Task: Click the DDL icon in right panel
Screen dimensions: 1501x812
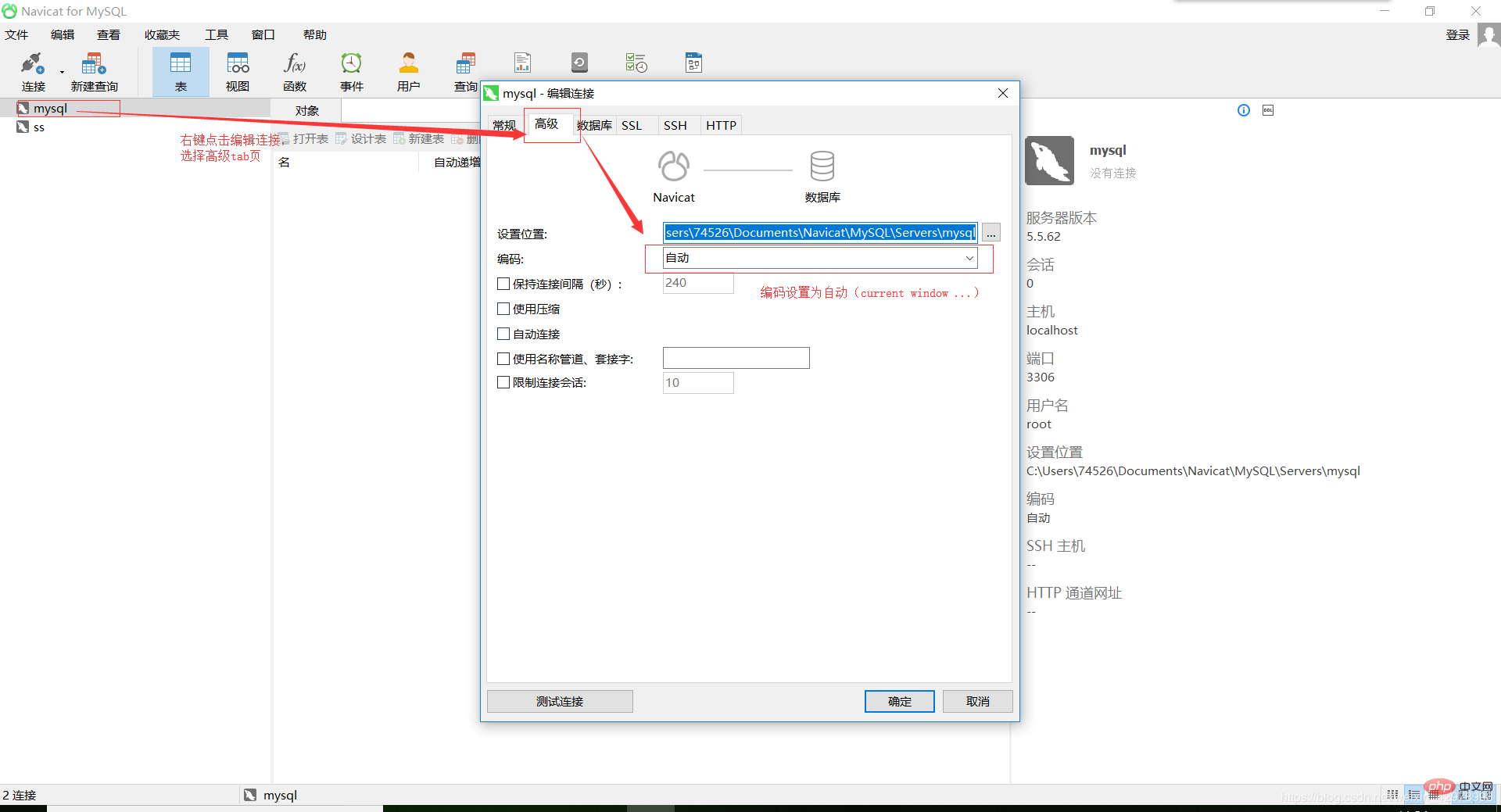Action: [1268, 110]
